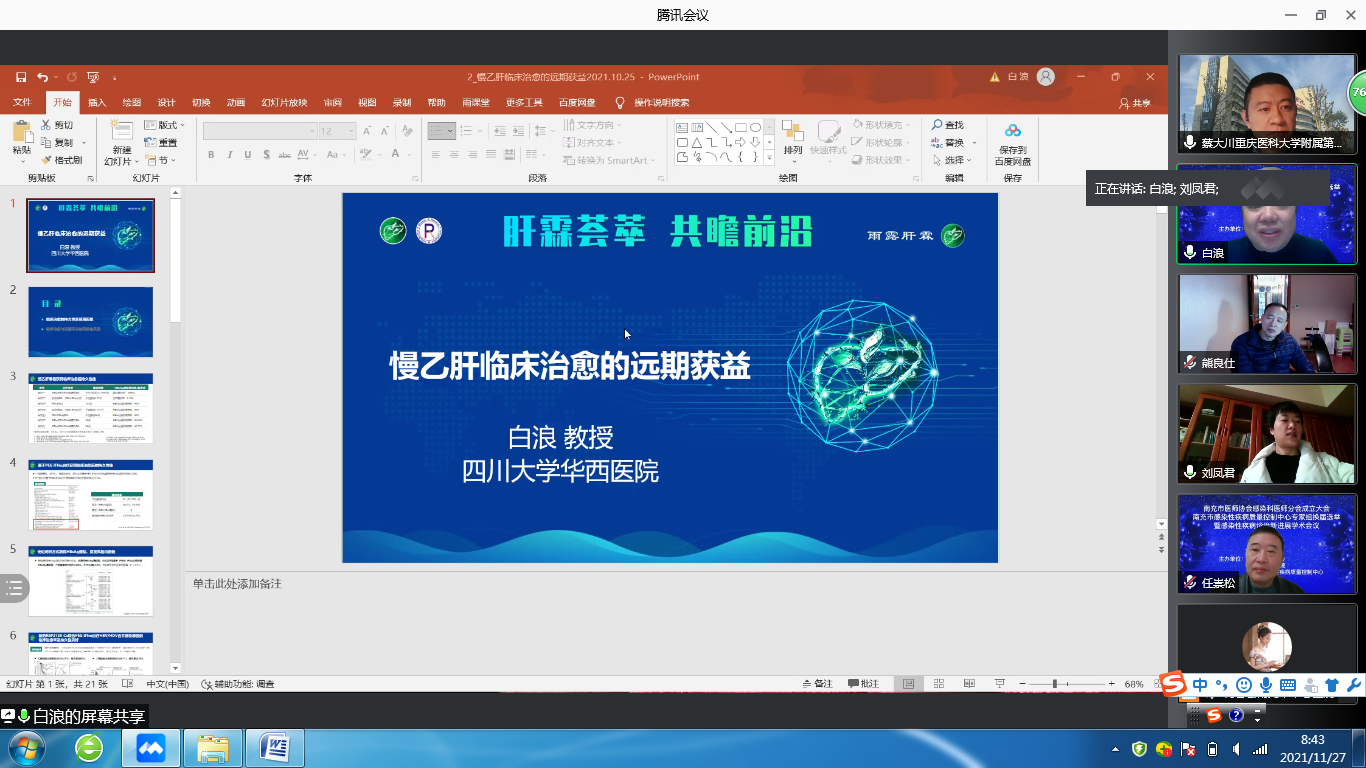Start slideshow from beginning via quick access icon
Image resolution: width=1366 pixels, height=768 pixels.
coord(93,77)
